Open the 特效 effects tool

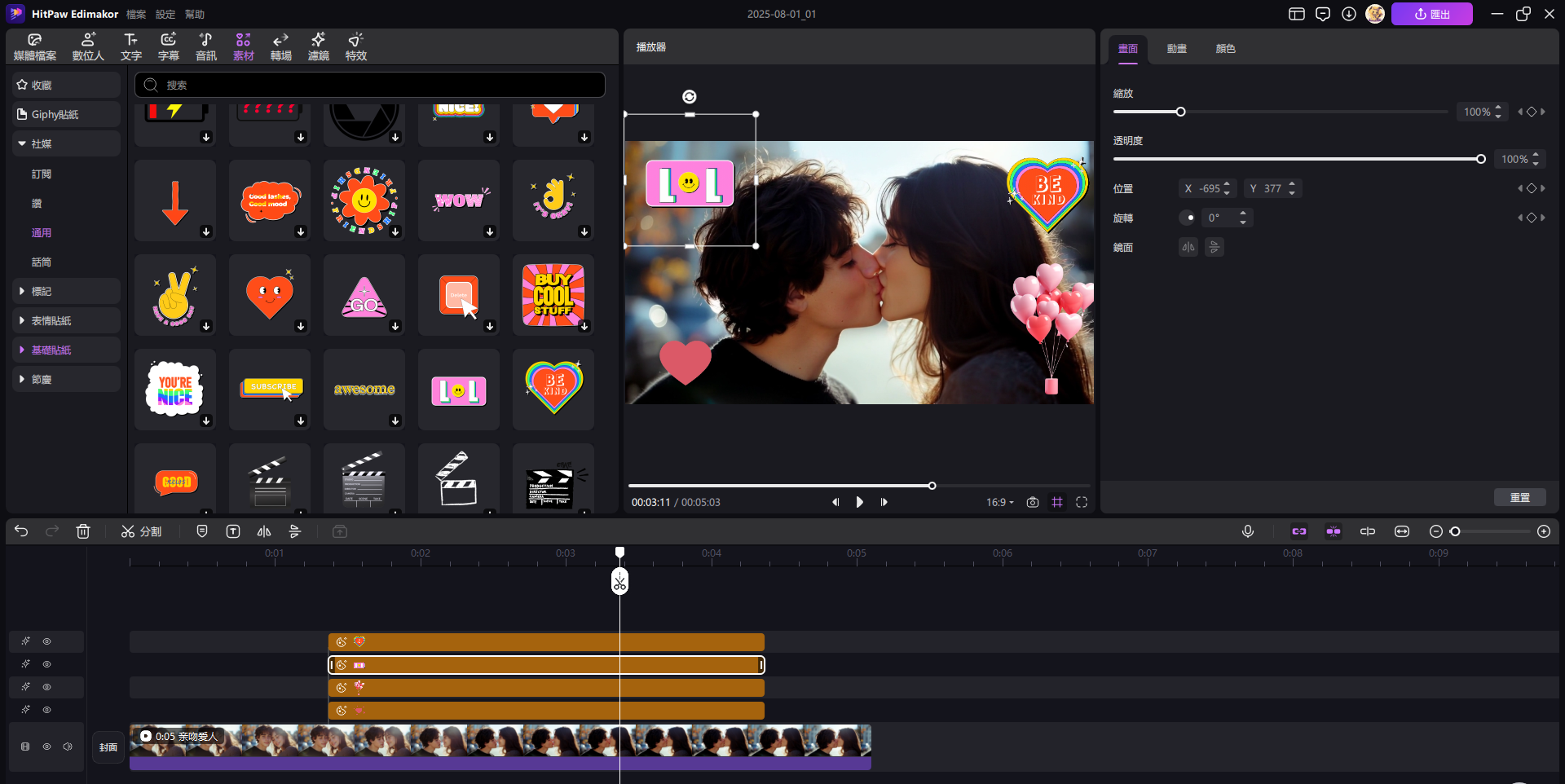pos(356,47)
